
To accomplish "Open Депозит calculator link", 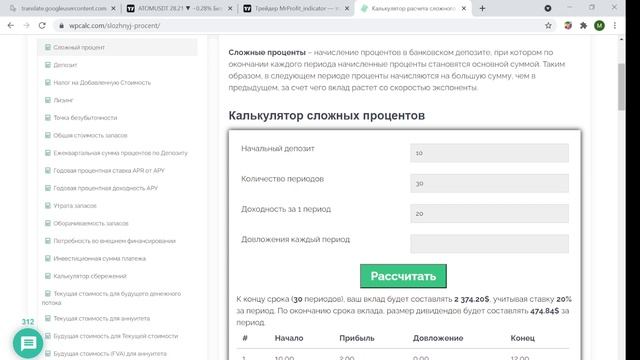I will click(65, 65).
